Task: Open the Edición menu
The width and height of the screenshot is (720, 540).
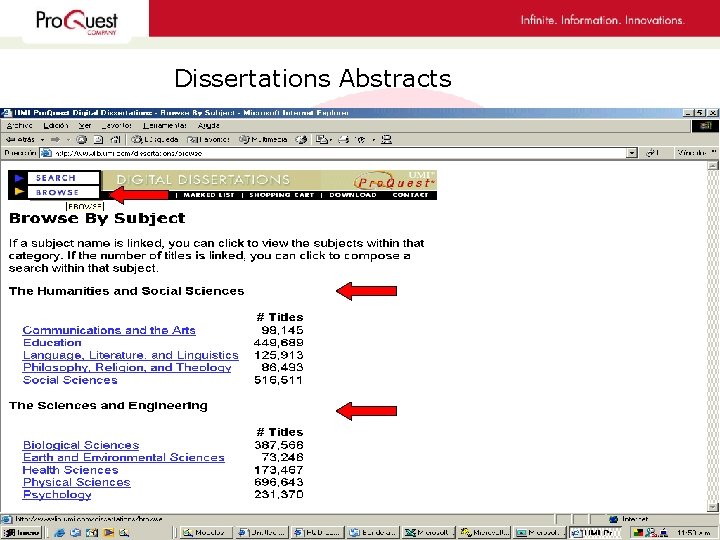Action: tap(56, 125)
